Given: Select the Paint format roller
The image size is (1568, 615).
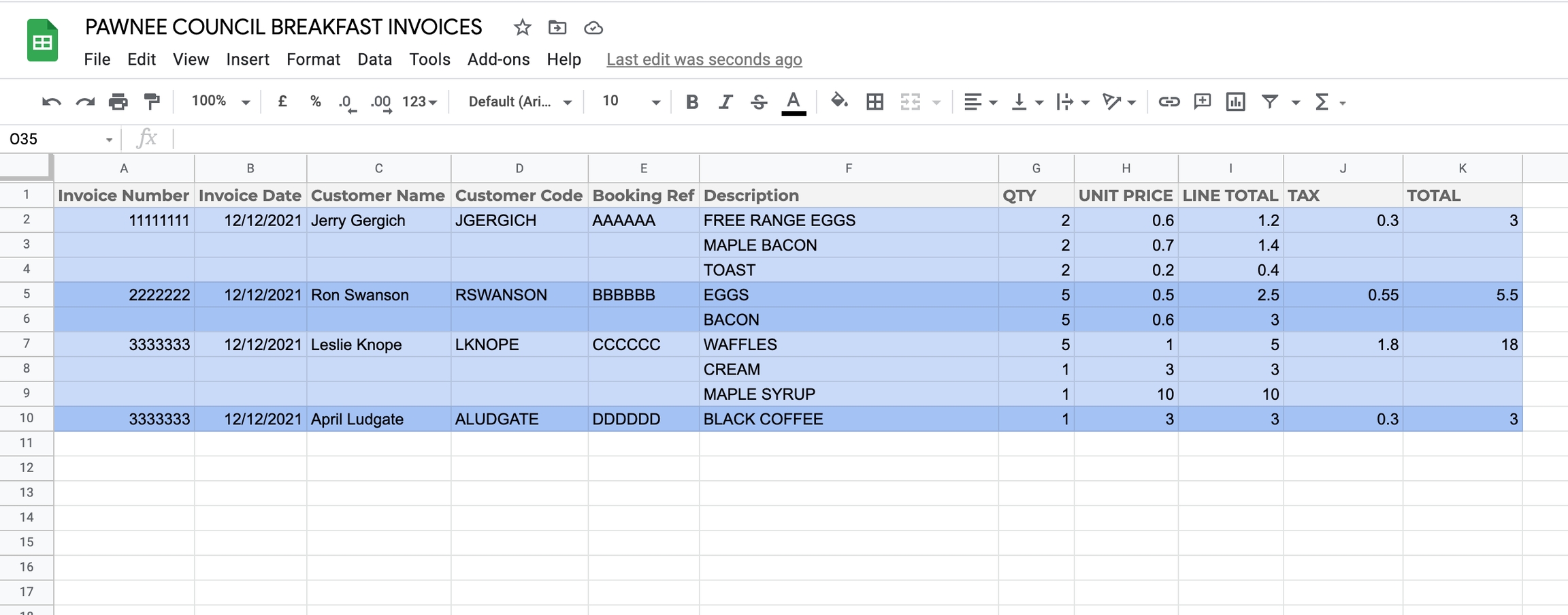Looking at the screenshot, I should tap(152, 102).
